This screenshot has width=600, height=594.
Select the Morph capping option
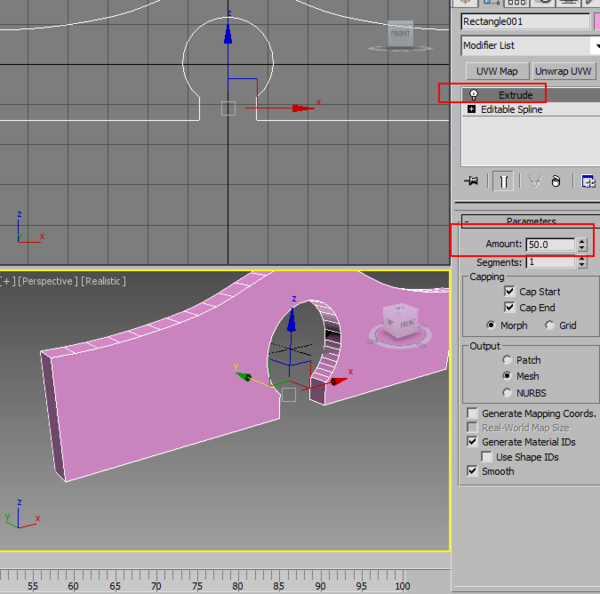(490, 325)
